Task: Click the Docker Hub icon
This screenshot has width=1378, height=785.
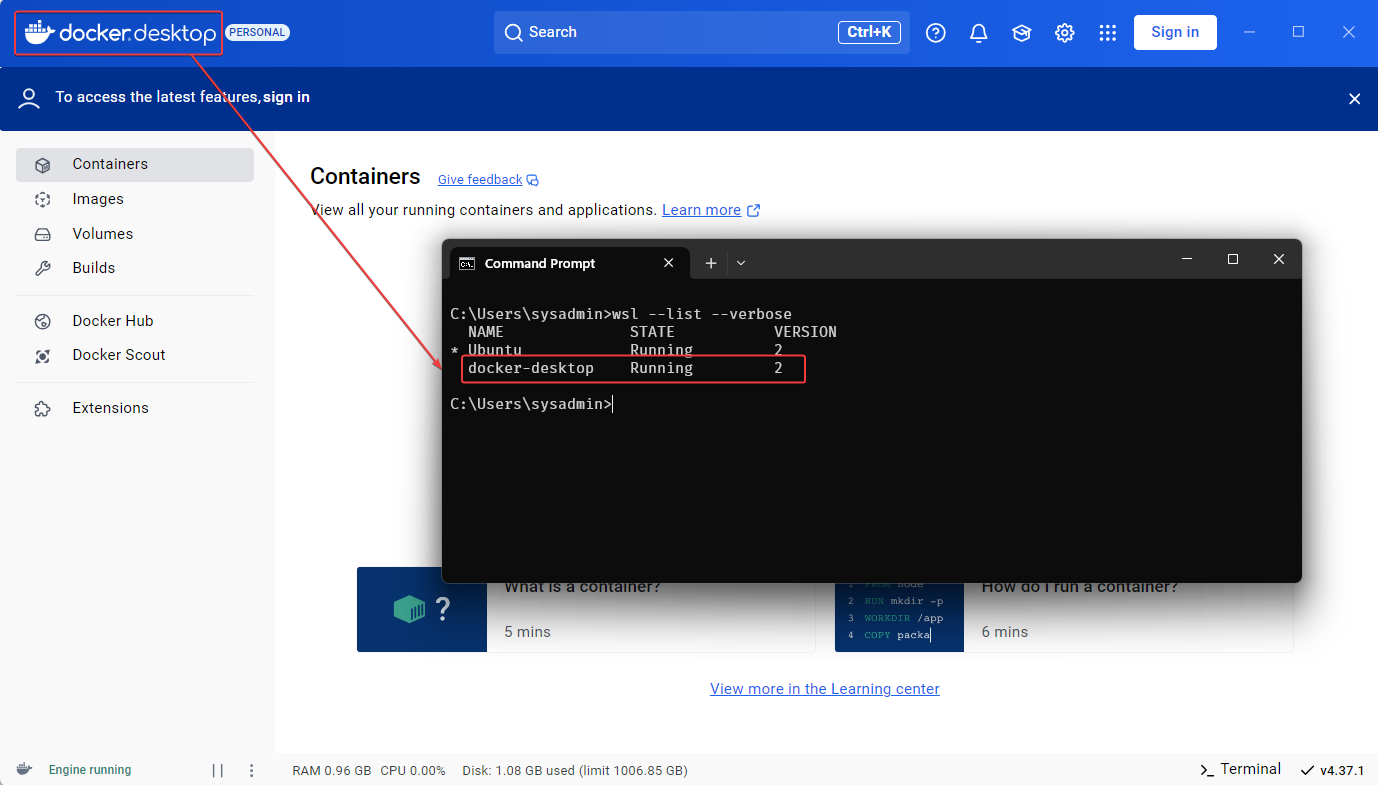Action: [x=42, y=322]
